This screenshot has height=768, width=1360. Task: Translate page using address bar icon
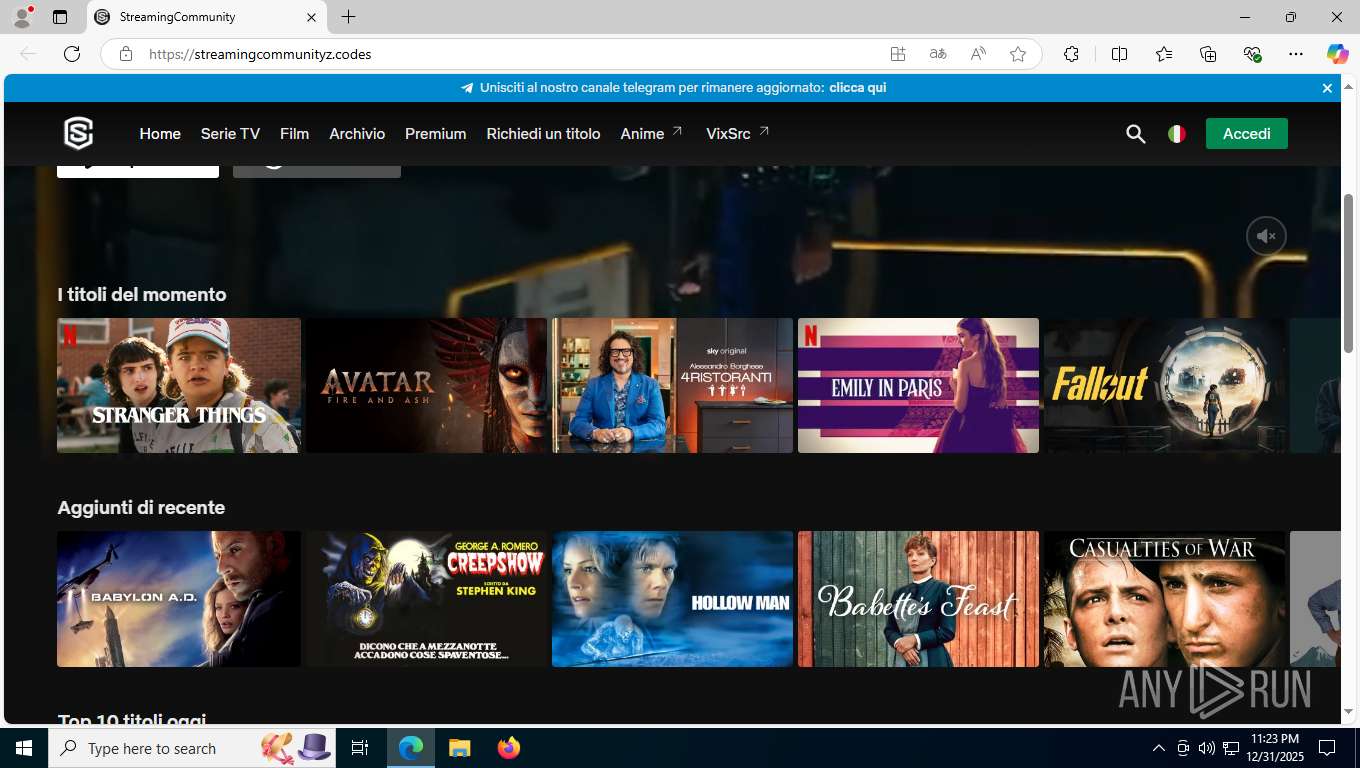(x=938, y=54)
